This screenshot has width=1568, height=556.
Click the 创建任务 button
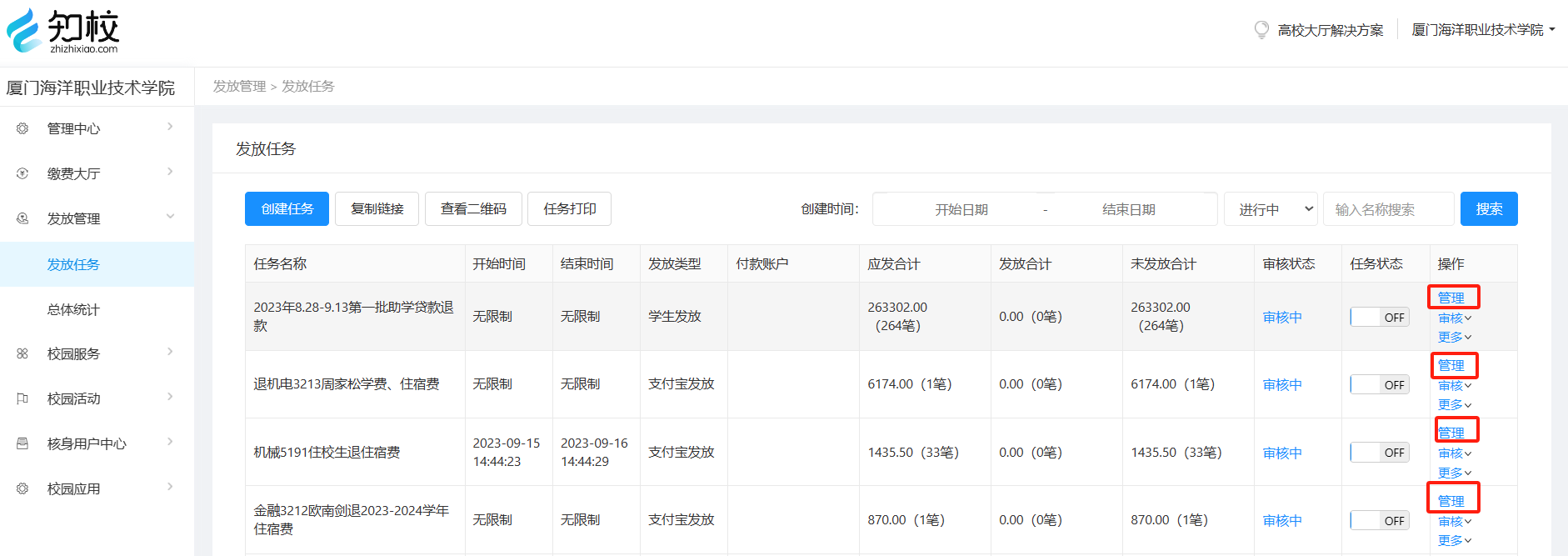coord(287,209)
